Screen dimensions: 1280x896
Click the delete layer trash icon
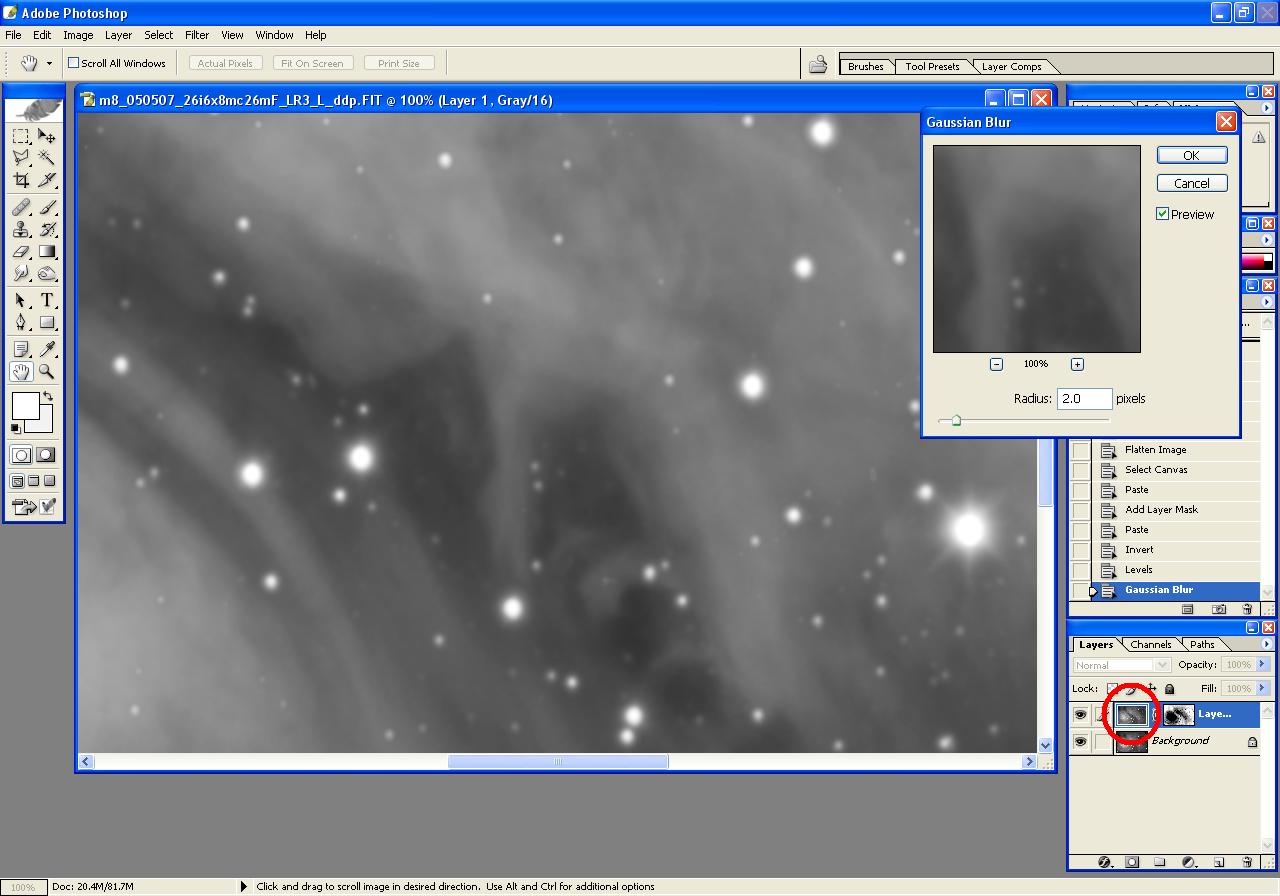tap(1247, 861)
